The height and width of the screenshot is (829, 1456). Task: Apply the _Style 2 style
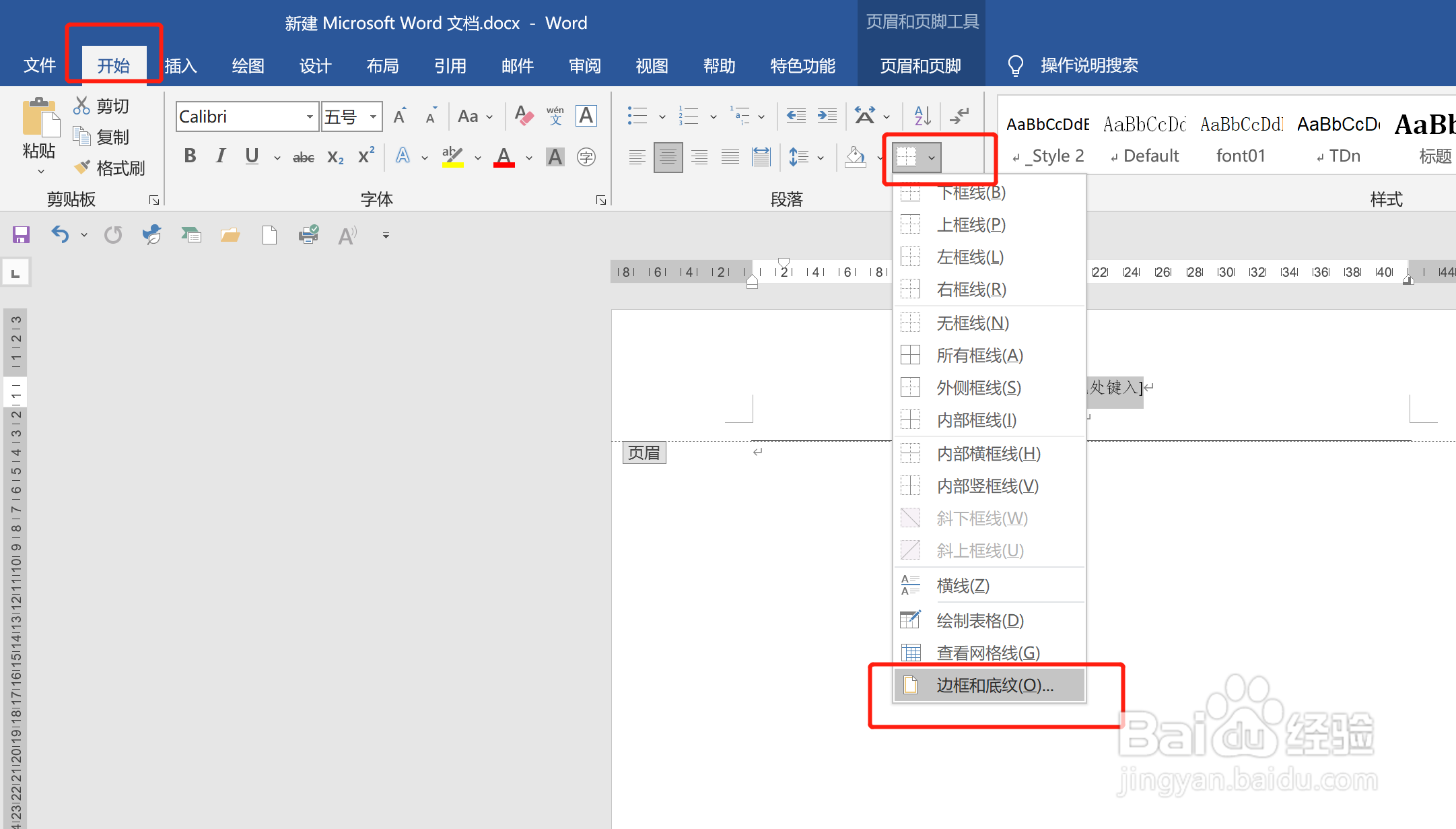[1048, 139]
